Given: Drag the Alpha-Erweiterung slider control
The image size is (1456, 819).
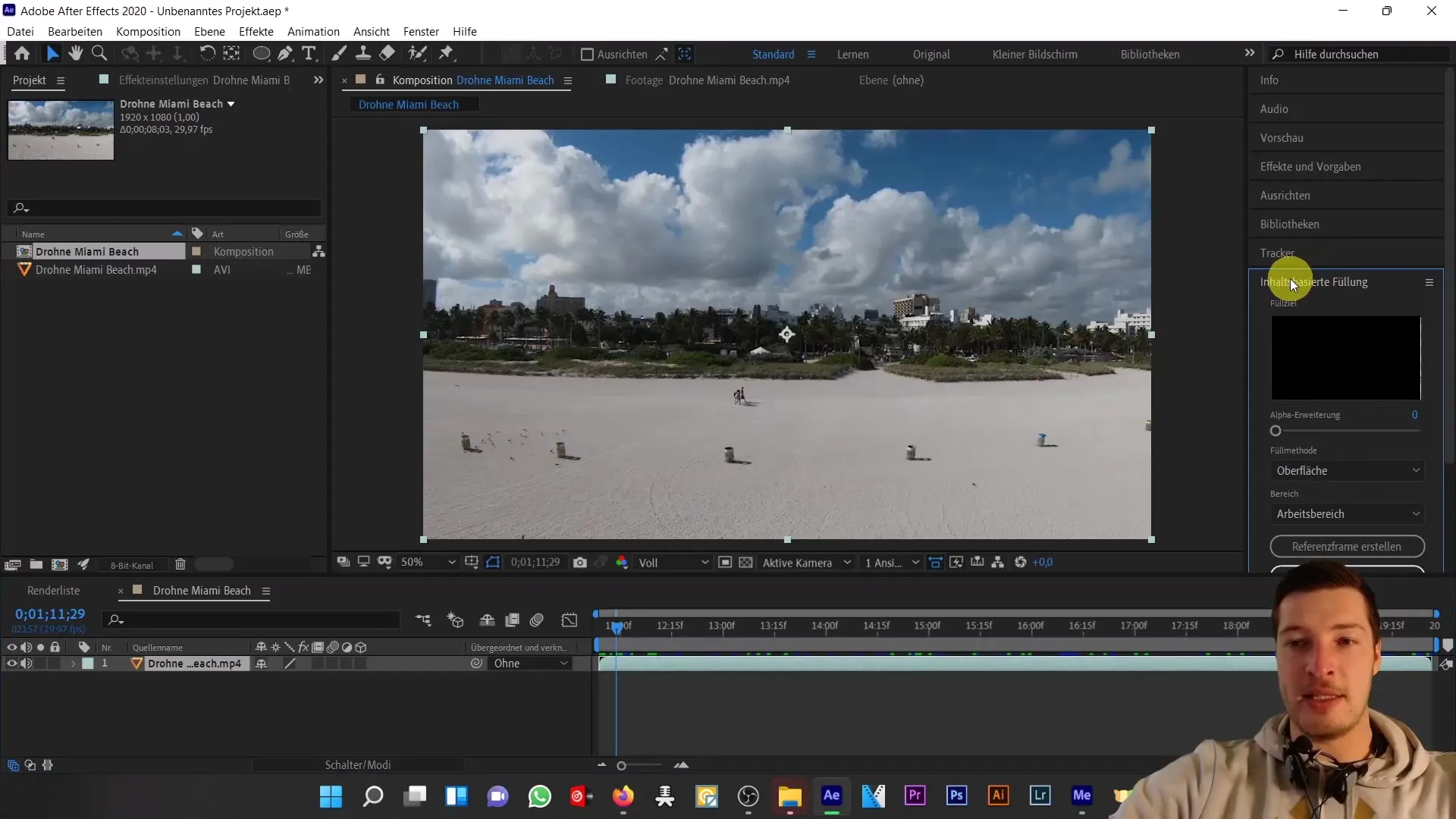Looking at the screenshot, I should (x=1275, y=431).
